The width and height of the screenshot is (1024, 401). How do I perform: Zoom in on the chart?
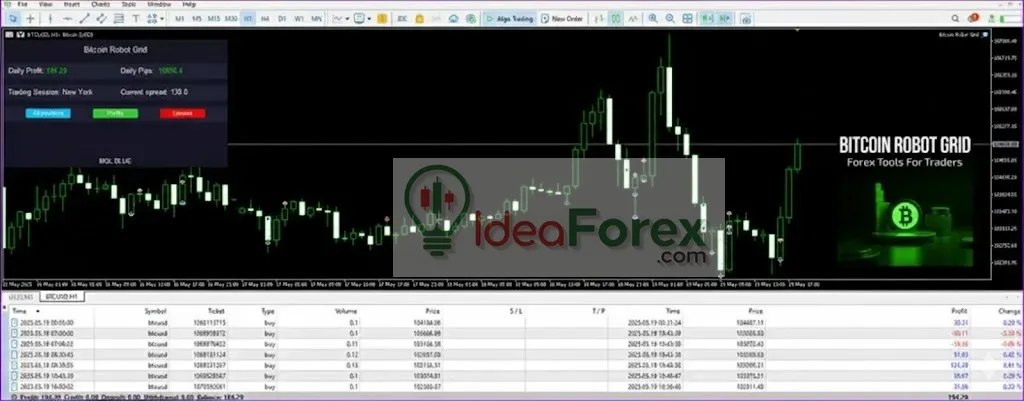[x=653, y=19]
